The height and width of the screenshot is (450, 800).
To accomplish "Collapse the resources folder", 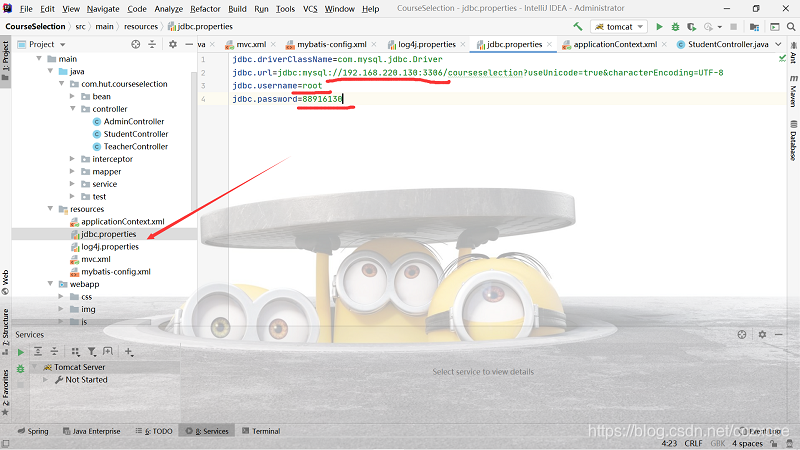I will pos(50,209).
